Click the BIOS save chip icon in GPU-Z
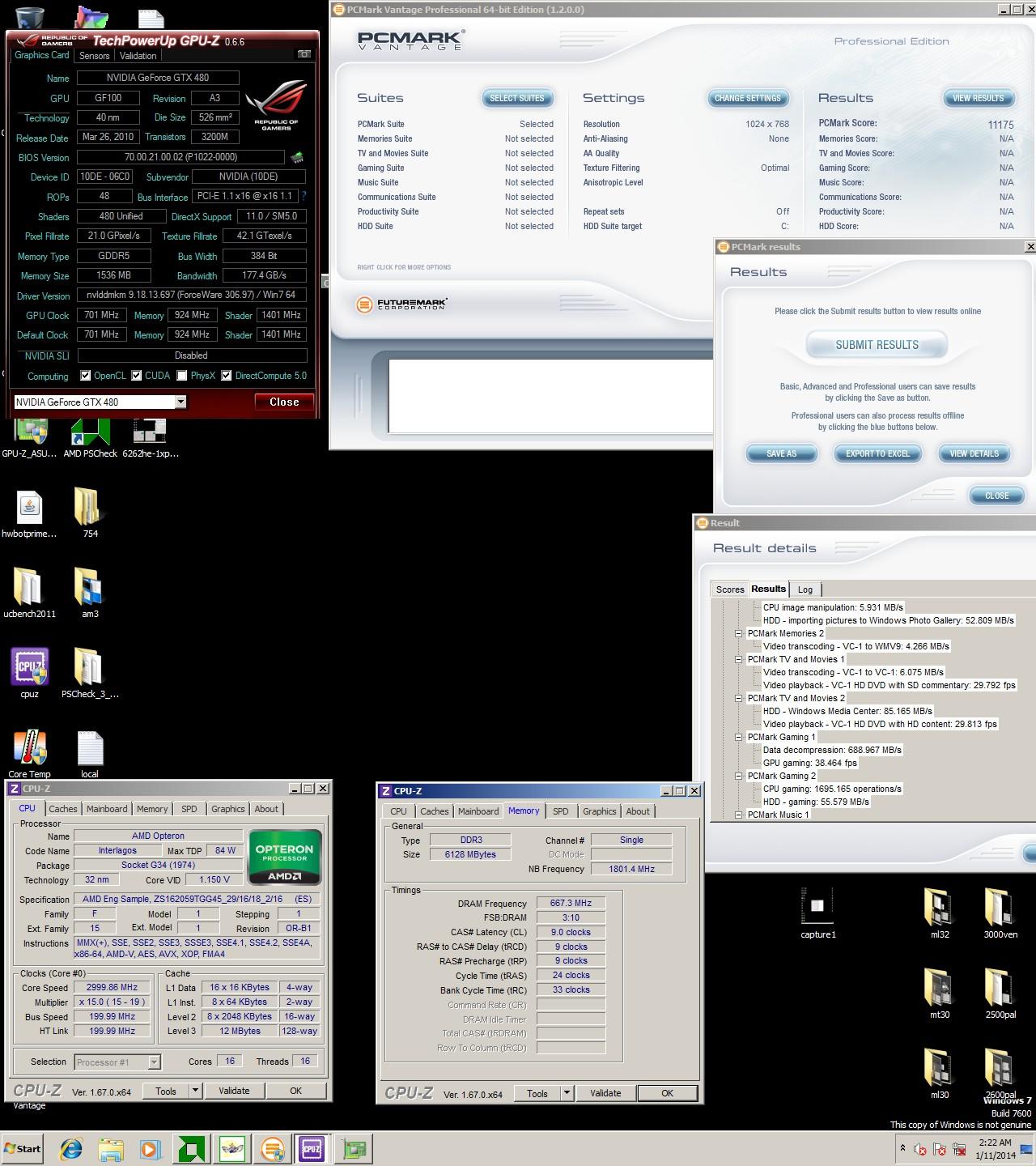Image resolution: width=1036 pixels, height=1166 pixels. (x=298, y=158)
